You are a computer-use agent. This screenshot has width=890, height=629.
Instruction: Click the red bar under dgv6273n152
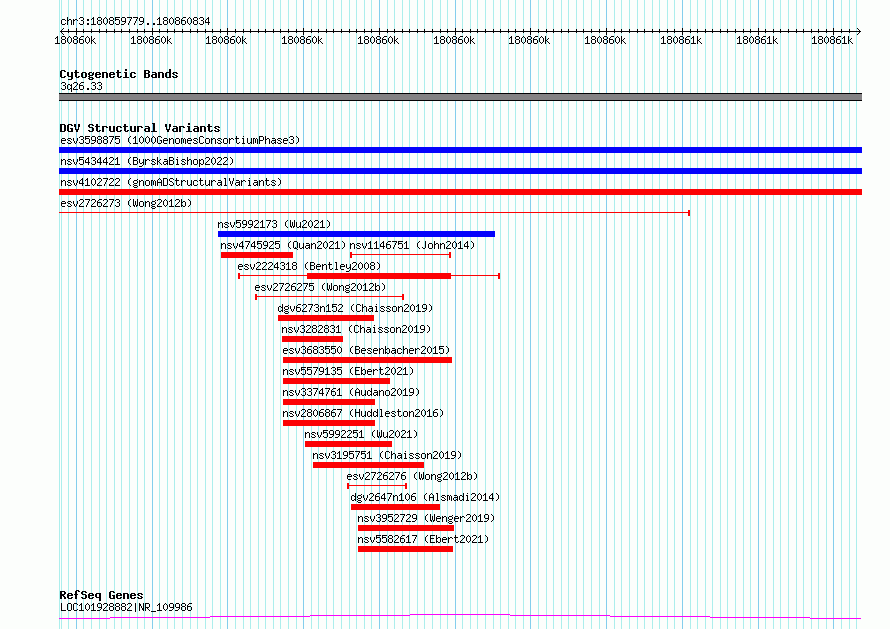pos(326,318)
